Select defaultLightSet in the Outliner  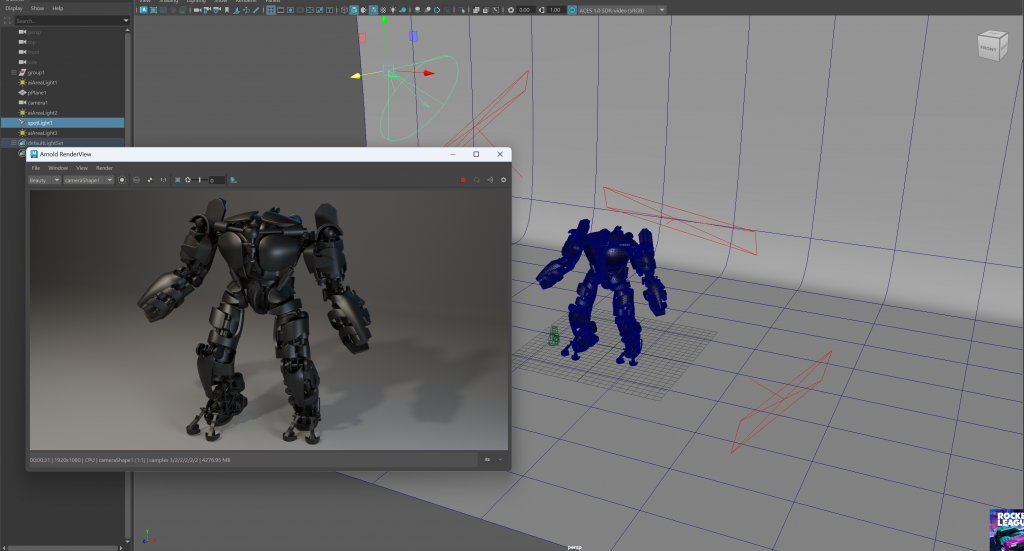tap(45, 142)
